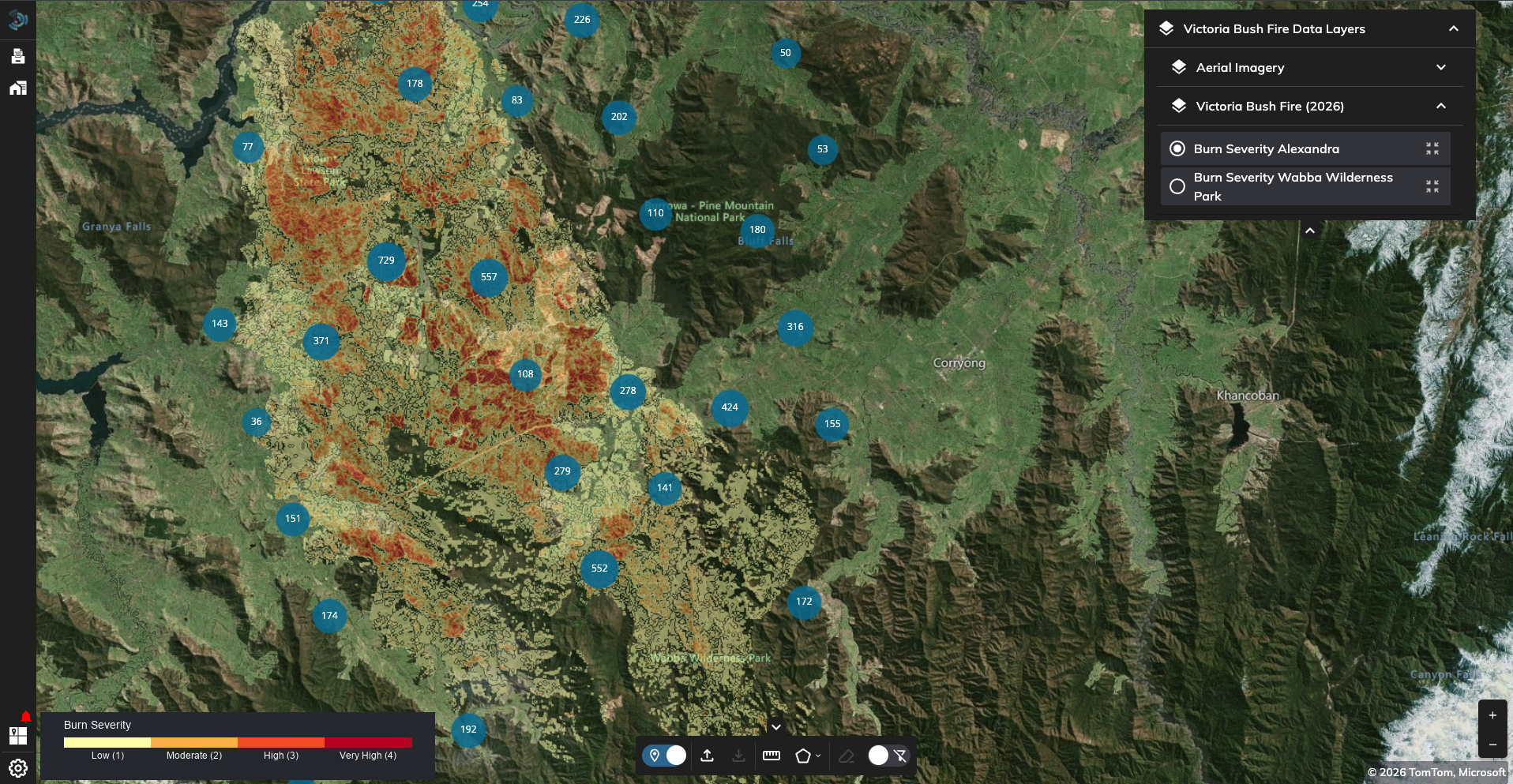Select the polygon draw tool
Viewport: 1513px width, 784px height.
803,756
